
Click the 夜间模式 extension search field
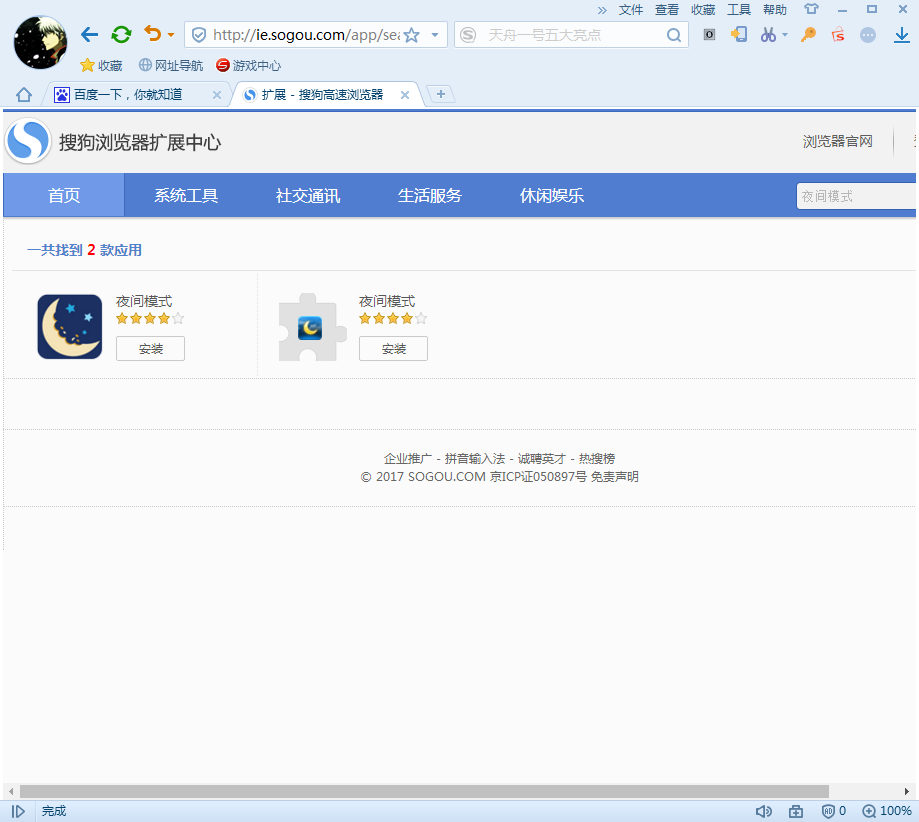coord(857,196)
